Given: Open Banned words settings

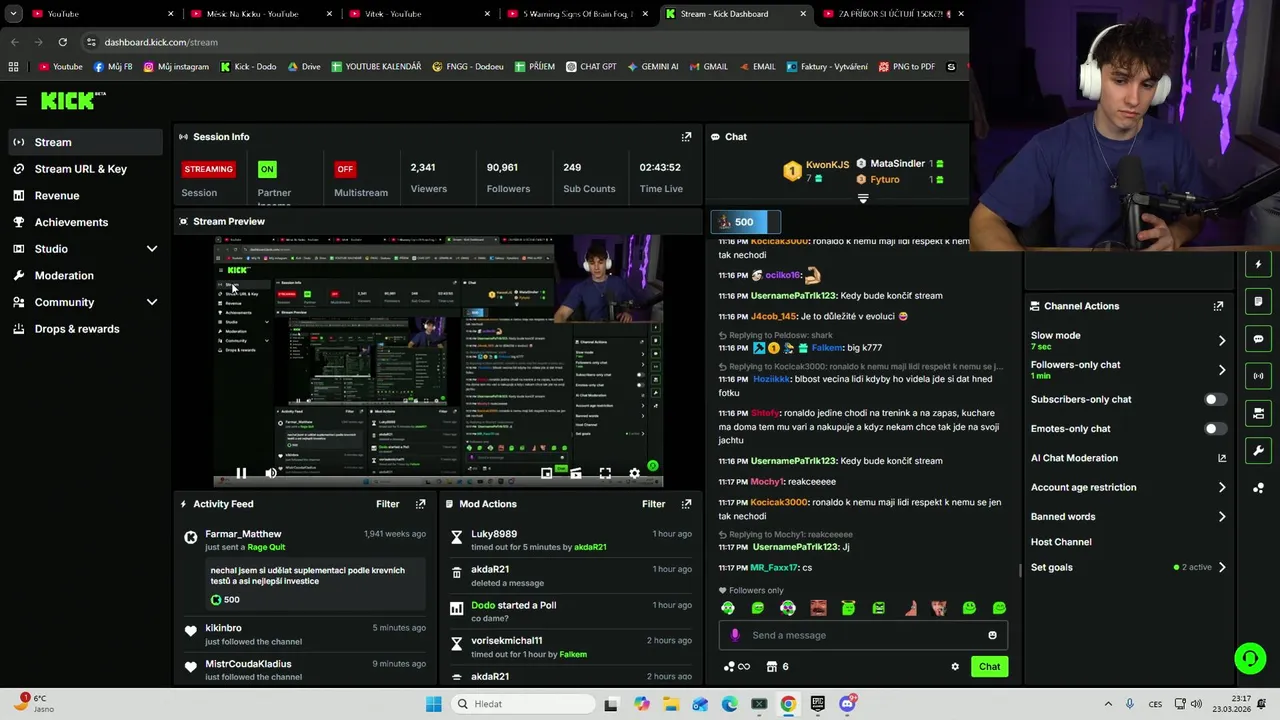Looking at the screenshot, I should (1128, 517).
